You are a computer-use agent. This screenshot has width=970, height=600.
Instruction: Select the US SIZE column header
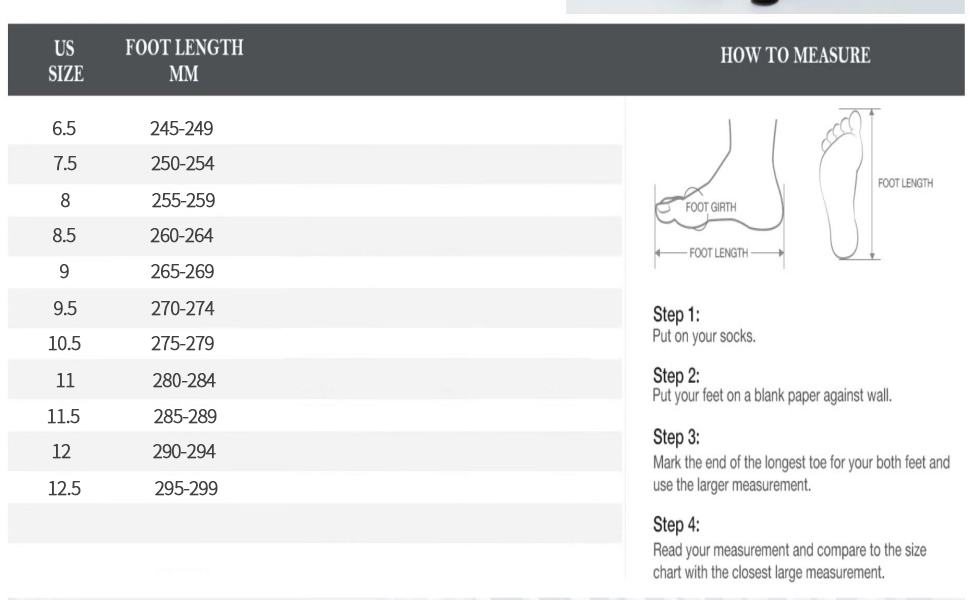65,61
